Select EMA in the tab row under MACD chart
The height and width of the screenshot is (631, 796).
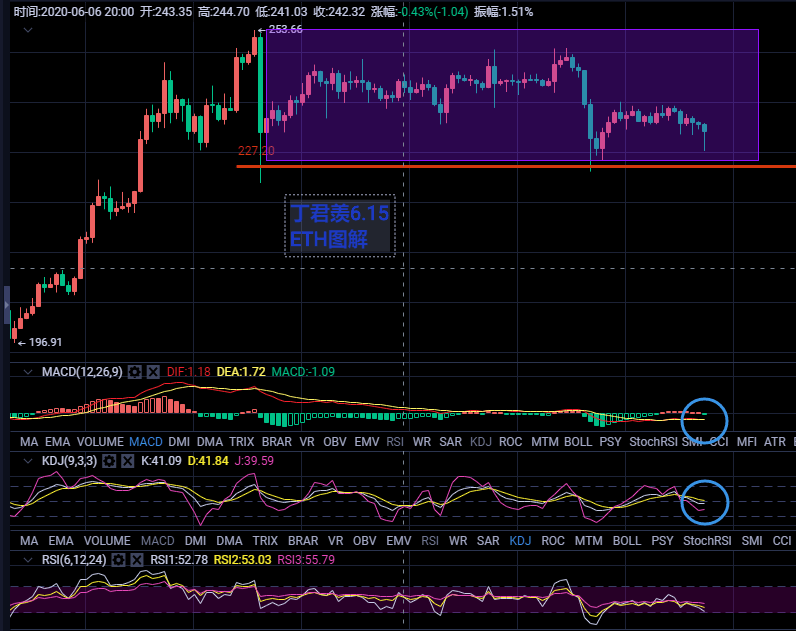(58, 441)
